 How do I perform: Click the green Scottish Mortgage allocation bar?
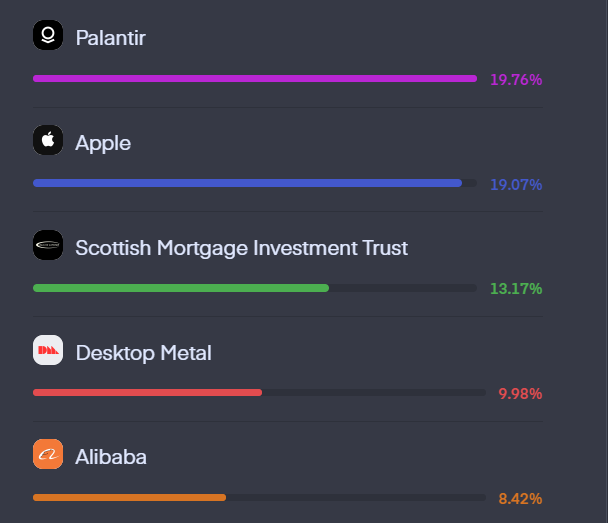point(181,288)
